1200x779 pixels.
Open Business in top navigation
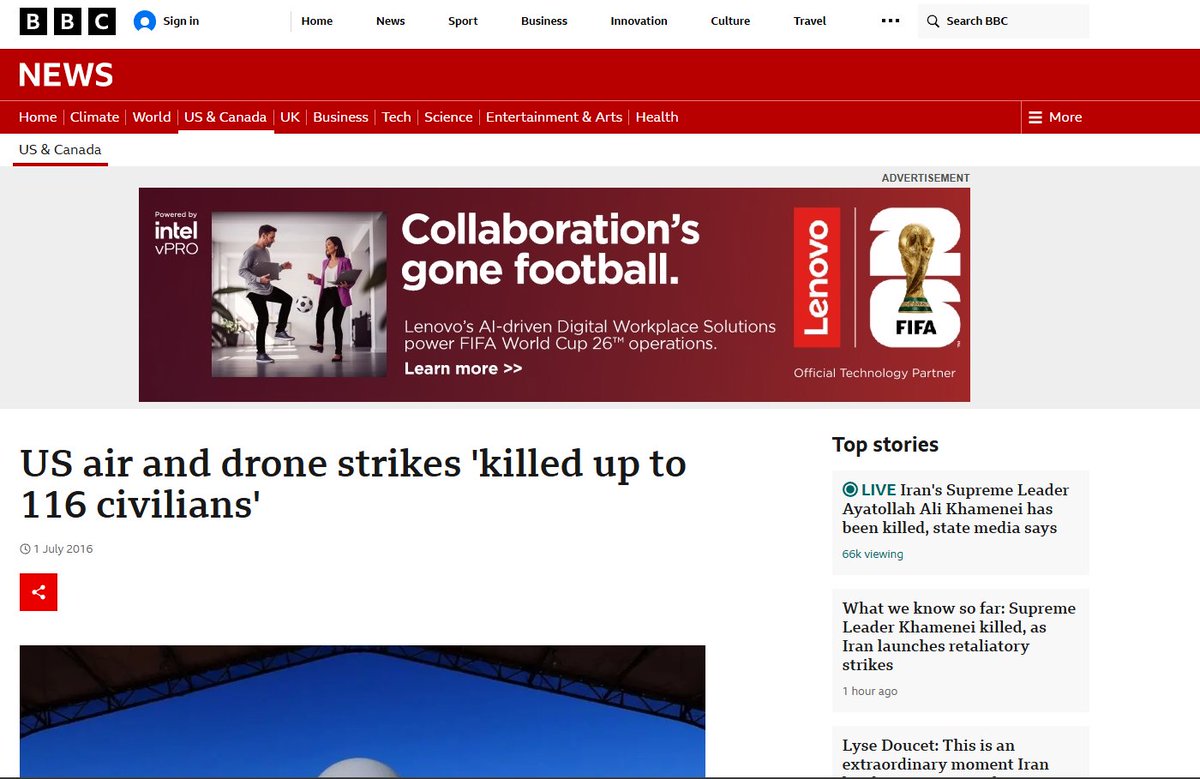[x=544, y=21]
